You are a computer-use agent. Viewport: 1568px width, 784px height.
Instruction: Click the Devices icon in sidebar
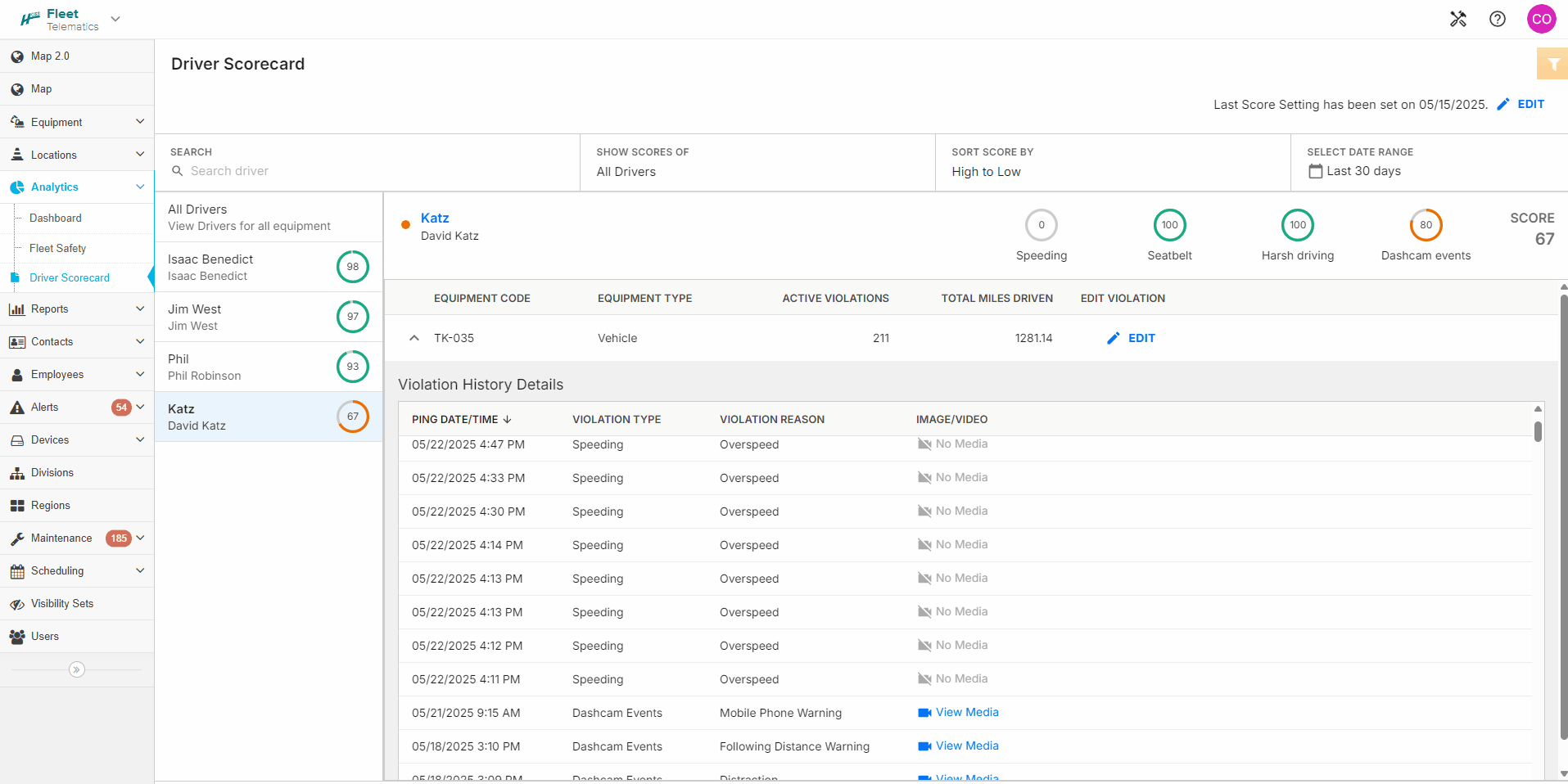[x=17, y=440]
